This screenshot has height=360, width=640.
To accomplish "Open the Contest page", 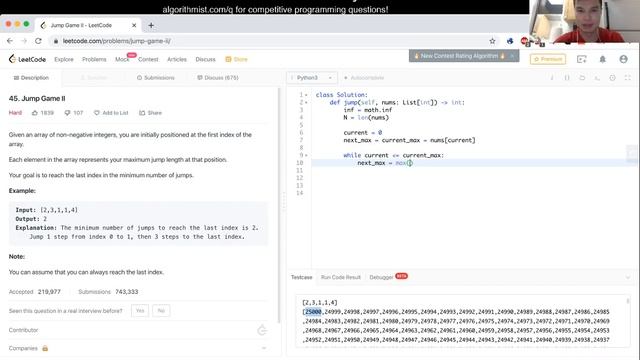I will [x=148, y=59].
